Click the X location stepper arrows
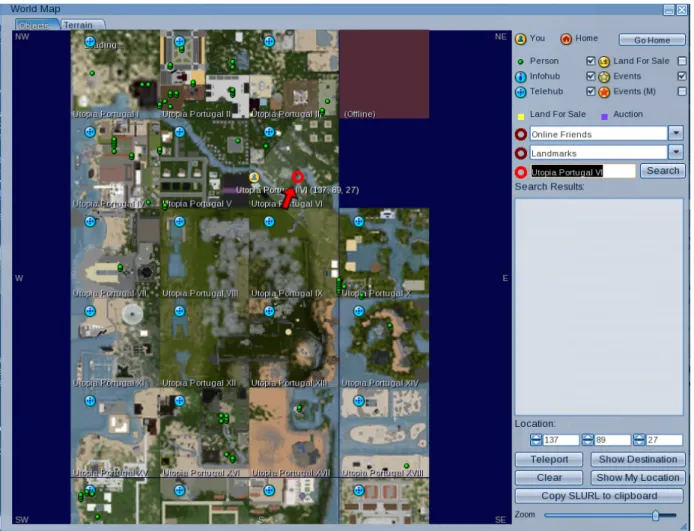The width and height of the screenshot is (694, 531). pyautogui.click(x=536, y=439)
